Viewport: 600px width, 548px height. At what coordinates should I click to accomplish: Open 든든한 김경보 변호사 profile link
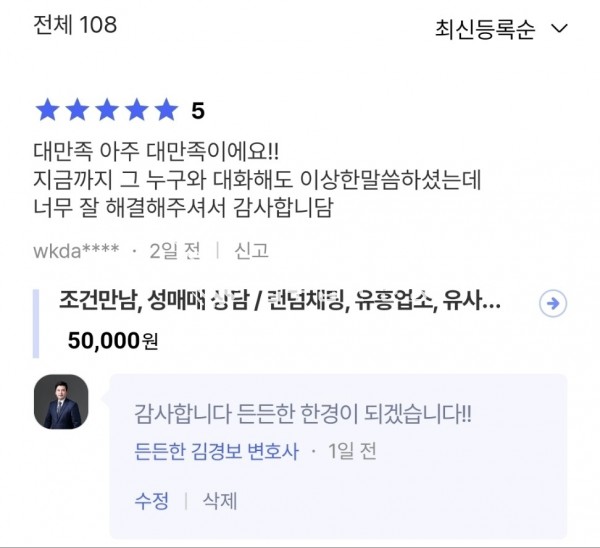(x=216, y=452)
